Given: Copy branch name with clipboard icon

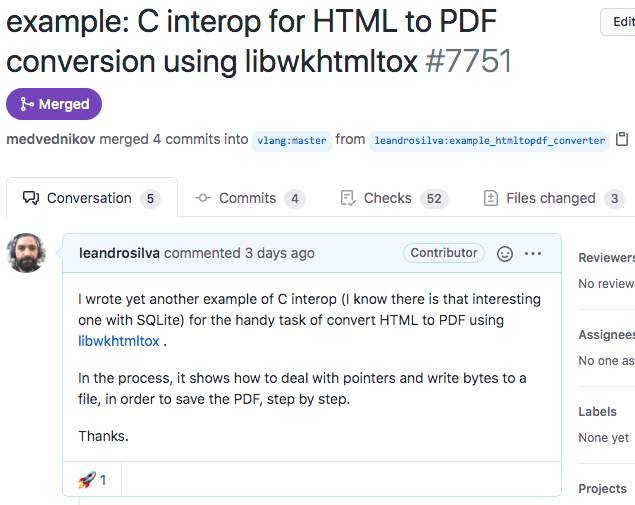Looking at the screenshot, I should pos(622,140).
